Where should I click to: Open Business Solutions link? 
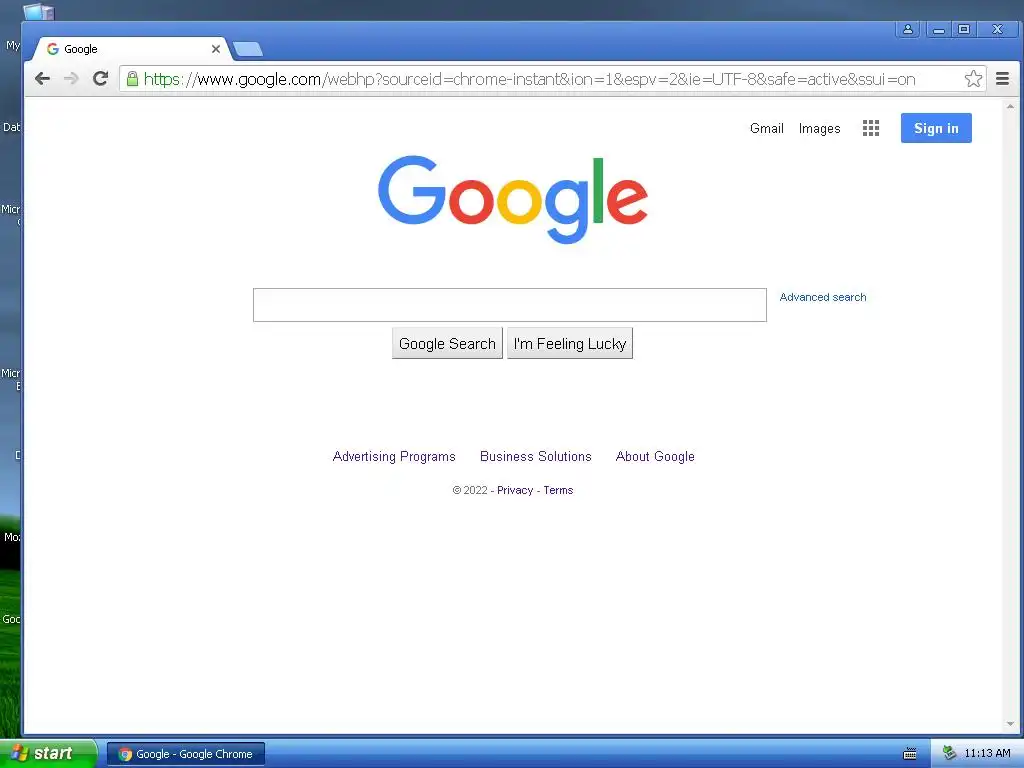536,456
